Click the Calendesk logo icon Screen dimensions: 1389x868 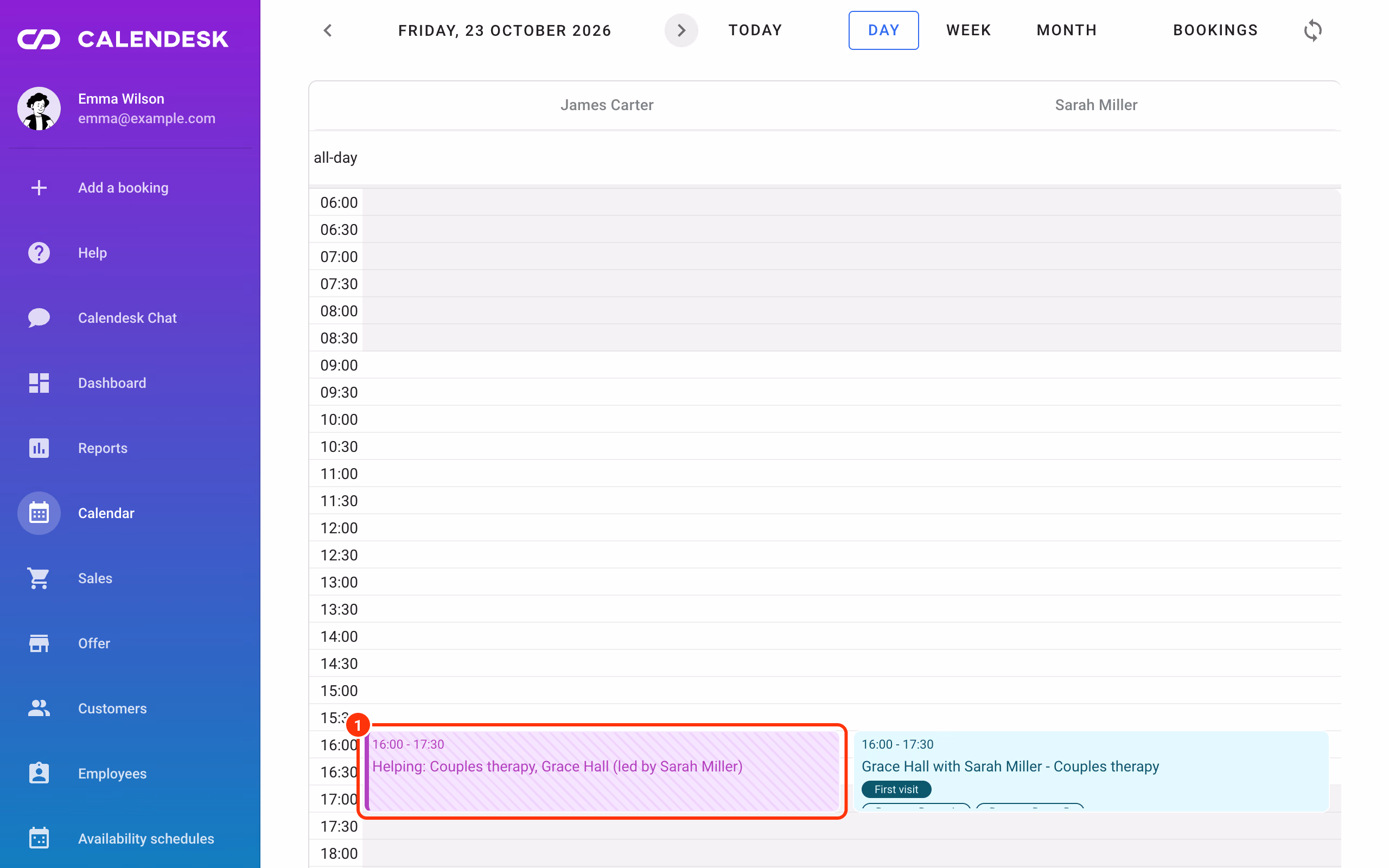(x=39, y=39)
